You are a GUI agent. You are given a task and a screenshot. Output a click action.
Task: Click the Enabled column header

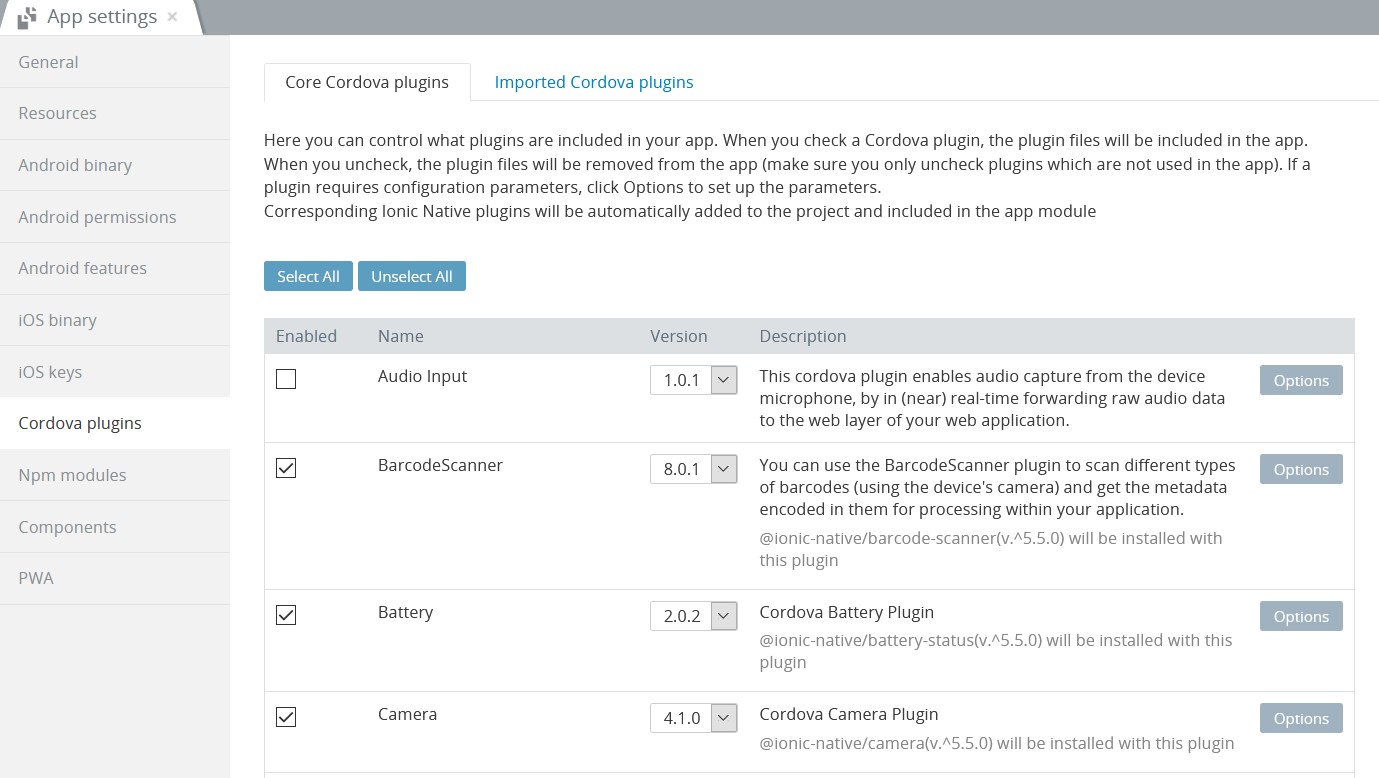pyautogui.click(x=306, y=336)
